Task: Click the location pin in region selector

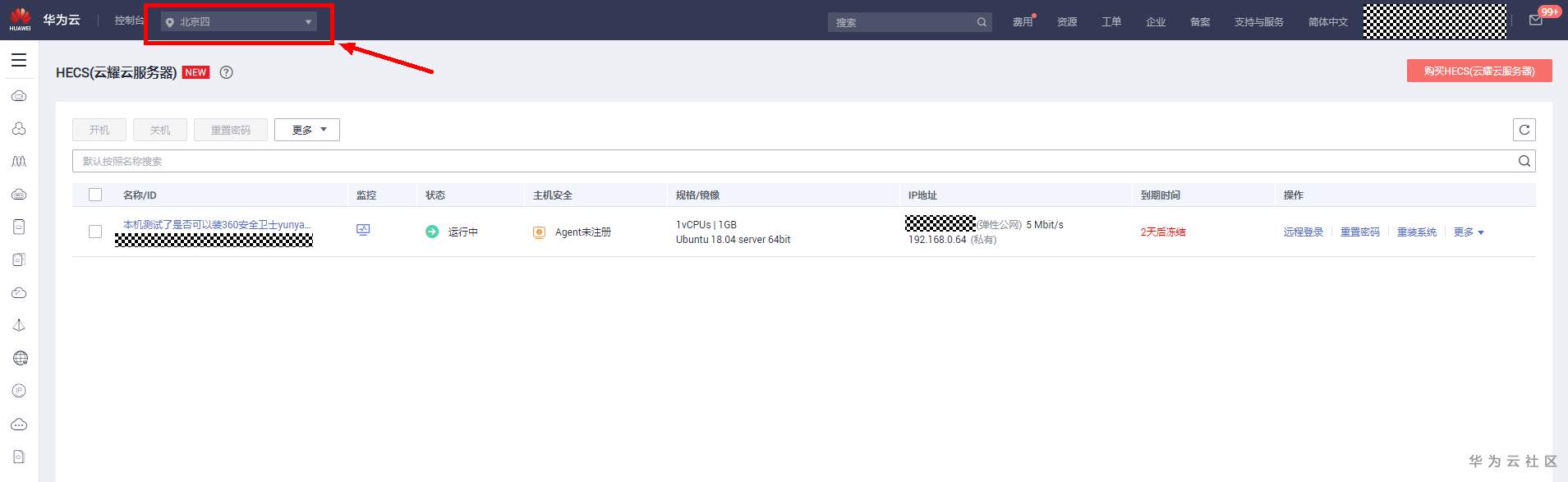Action: coord(170,22)
